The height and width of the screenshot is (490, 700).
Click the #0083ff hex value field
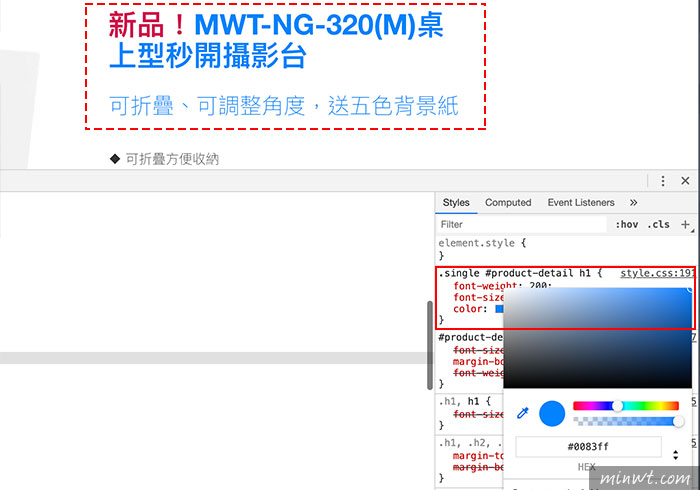point(588,447)
